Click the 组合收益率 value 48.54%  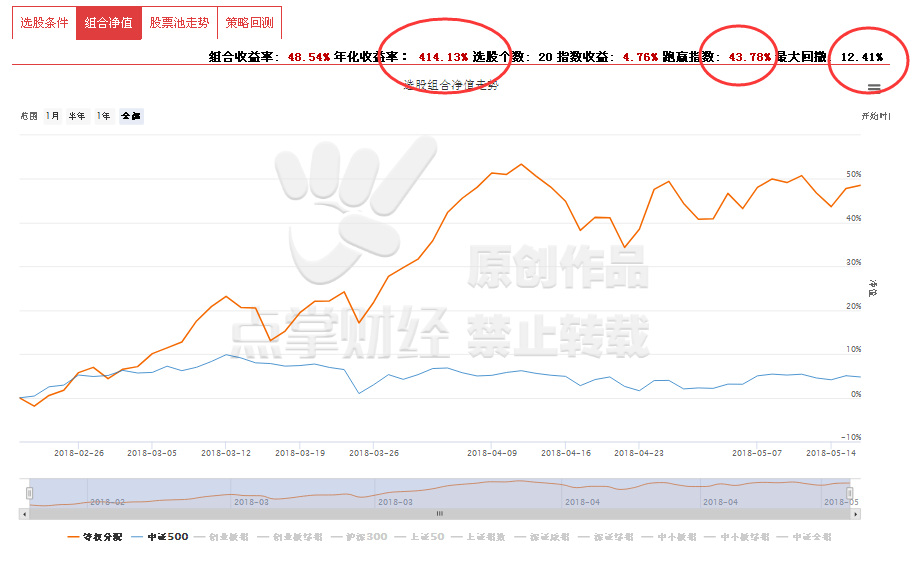point(309,57)
